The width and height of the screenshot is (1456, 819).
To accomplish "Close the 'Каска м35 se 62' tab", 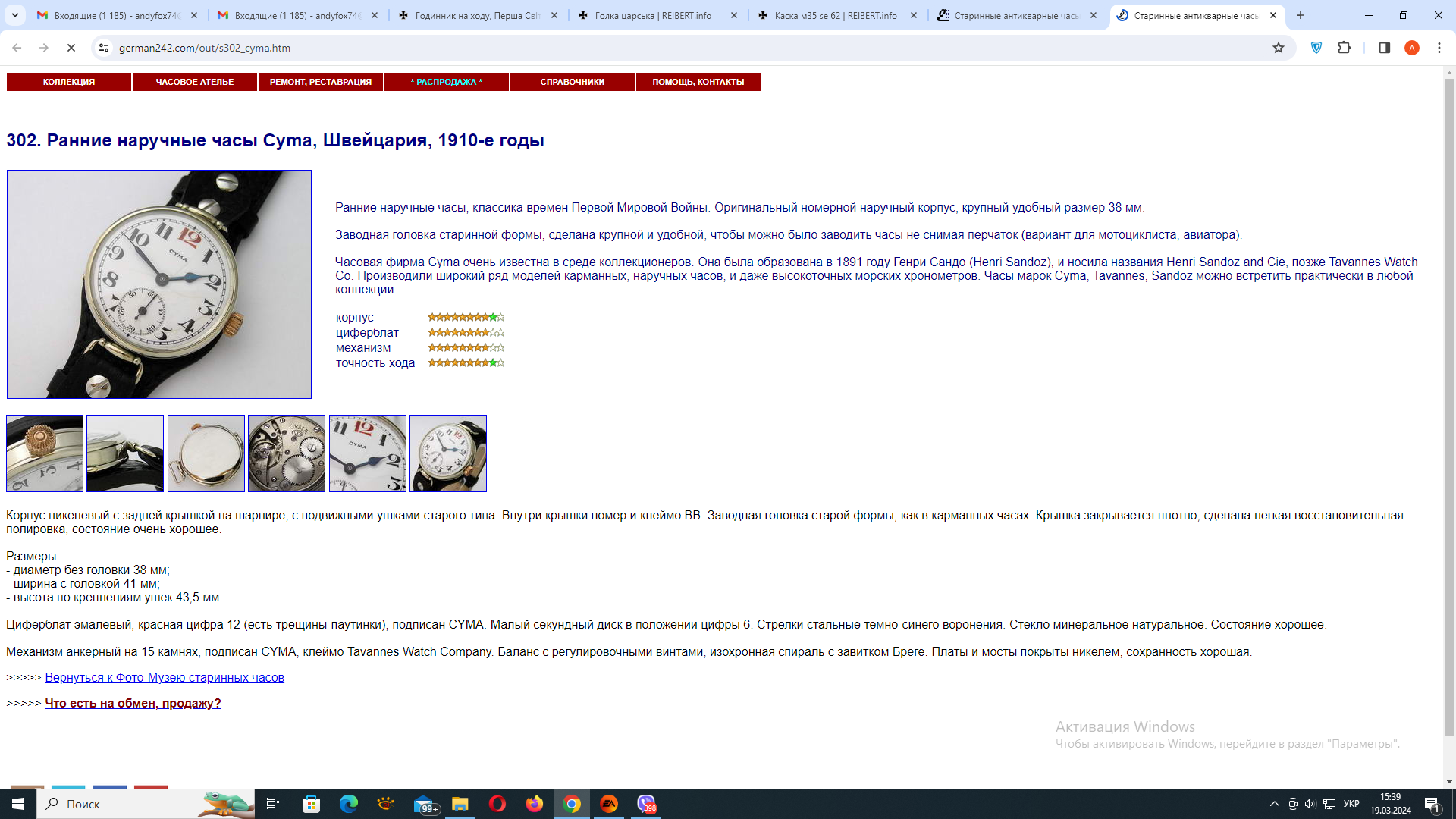I will (x=913, y=15).
